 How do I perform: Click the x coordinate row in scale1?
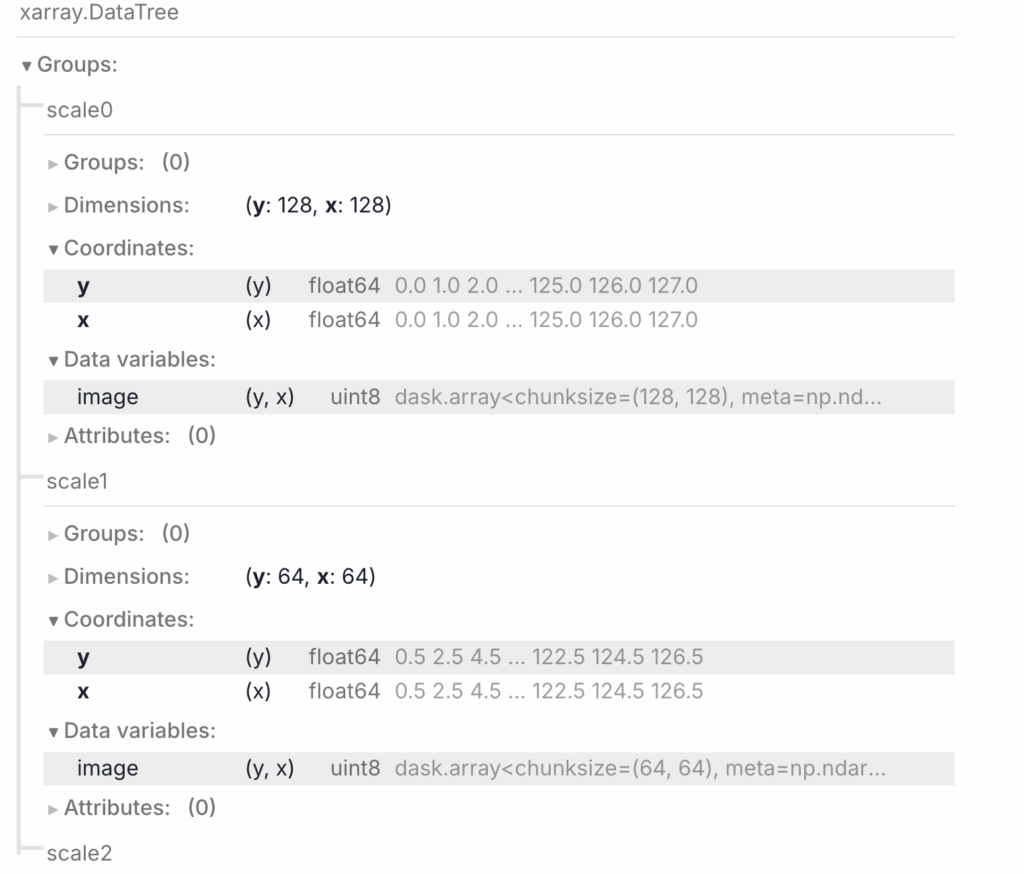83,691
